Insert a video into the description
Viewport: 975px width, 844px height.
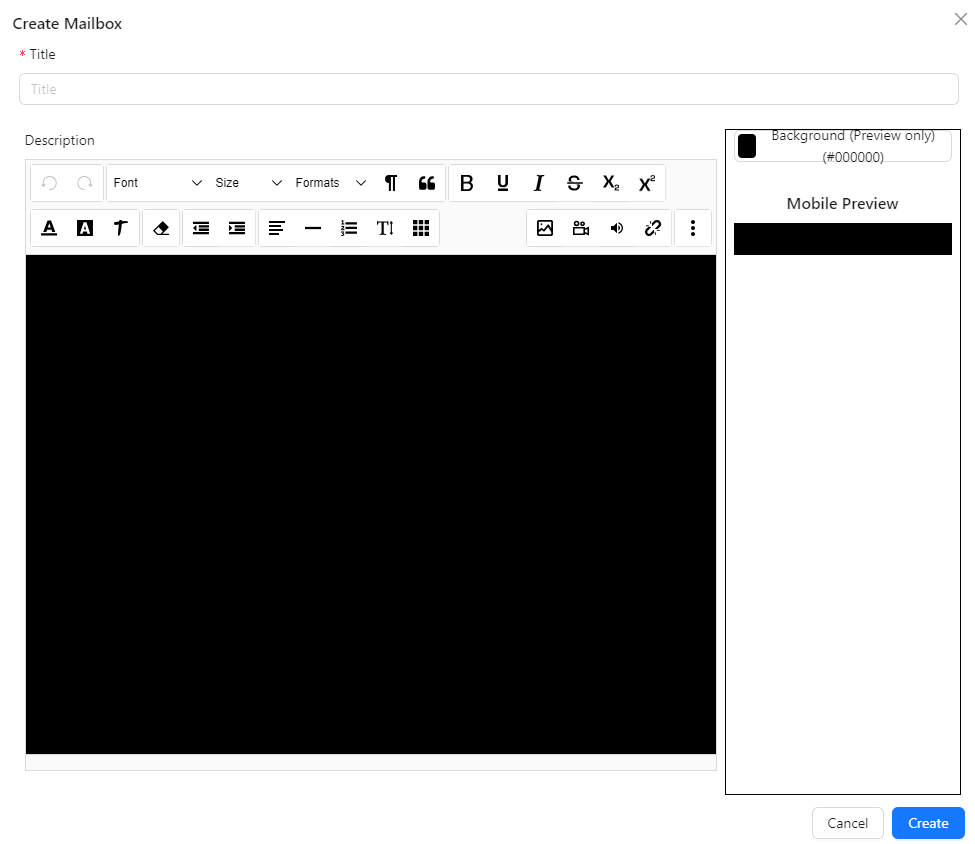point(581,228)
